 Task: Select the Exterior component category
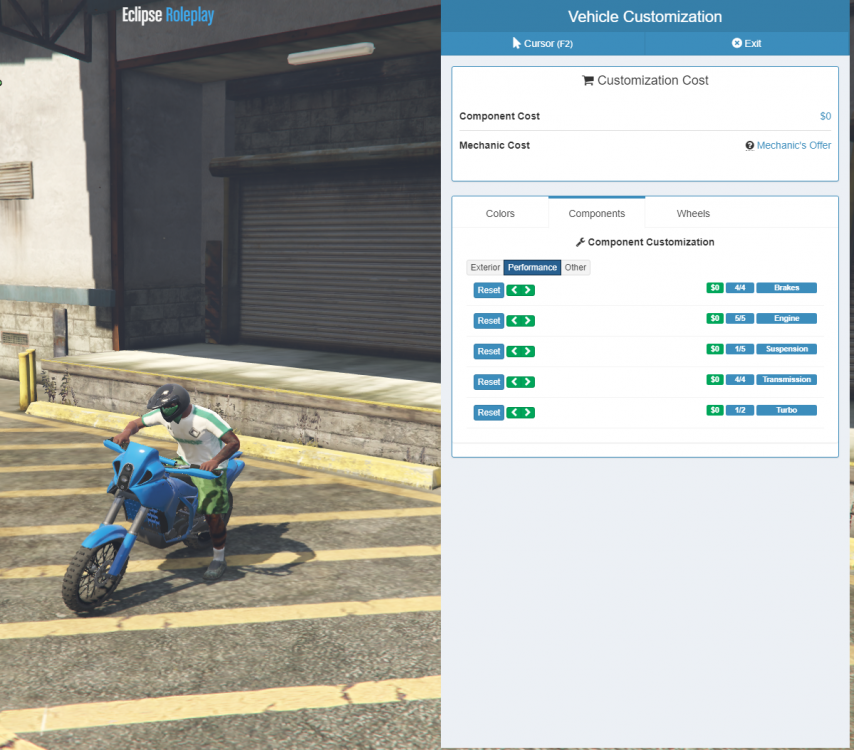pyautogui.click(x=485, y=267)
